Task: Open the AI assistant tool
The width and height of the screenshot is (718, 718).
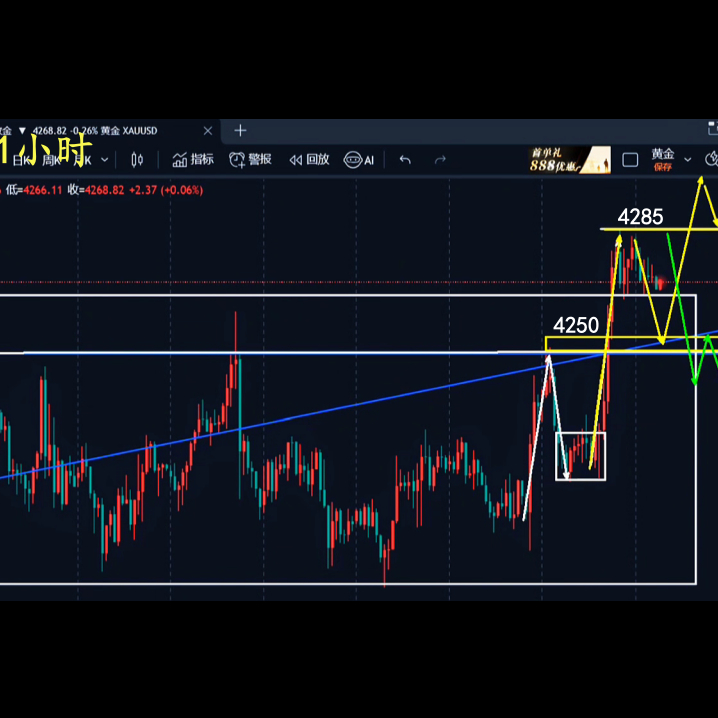Action: (359, 160)
